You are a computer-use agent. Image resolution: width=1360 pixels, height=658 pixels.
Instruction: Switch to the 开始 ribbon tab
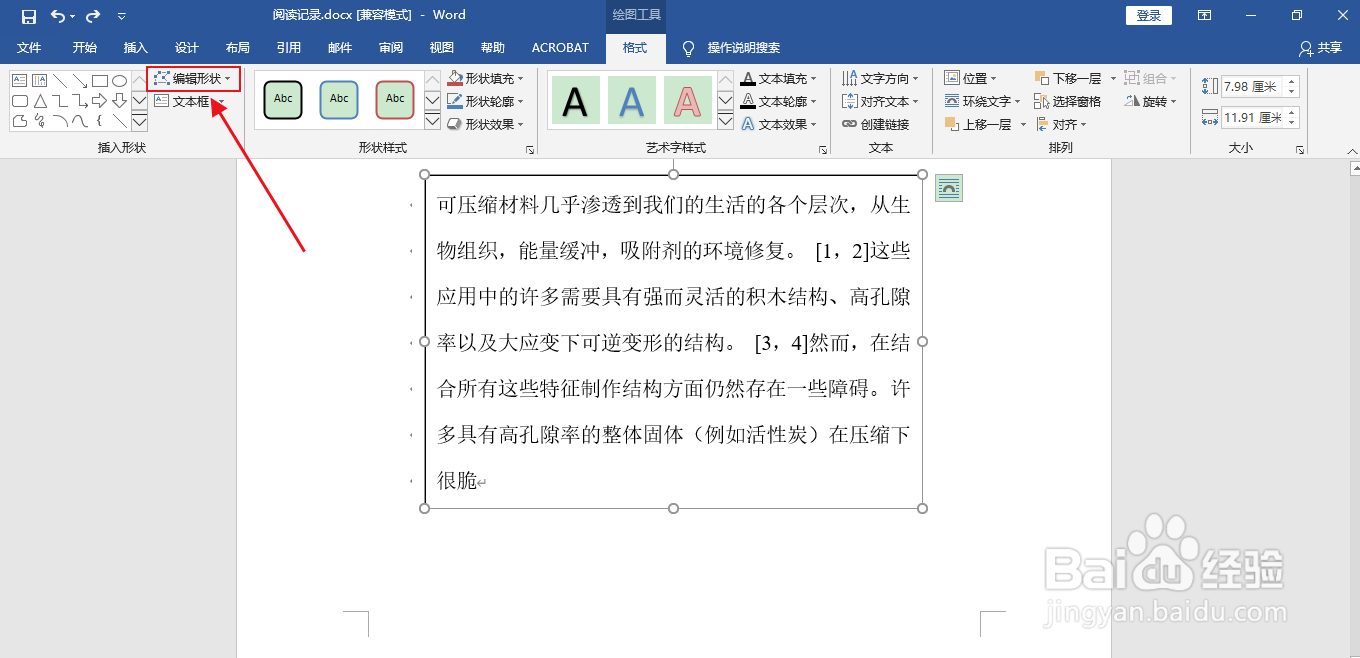point(85,48)
